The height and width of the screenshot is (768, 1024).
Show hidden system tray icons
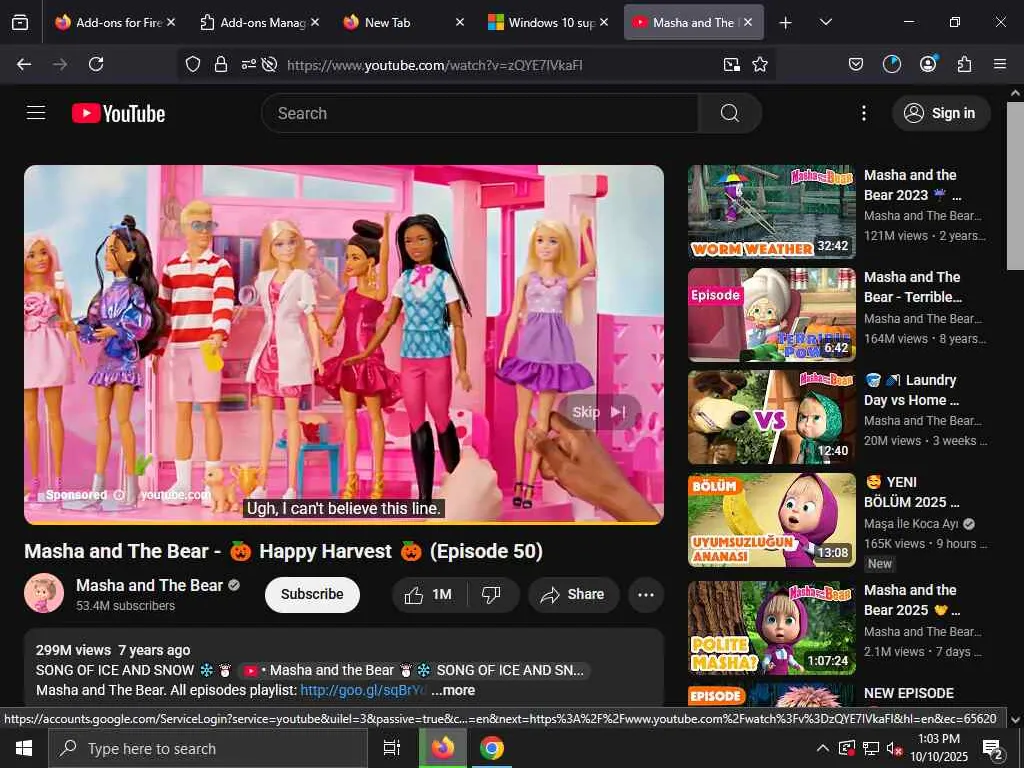pyautogui.click(x=823, y=748)
